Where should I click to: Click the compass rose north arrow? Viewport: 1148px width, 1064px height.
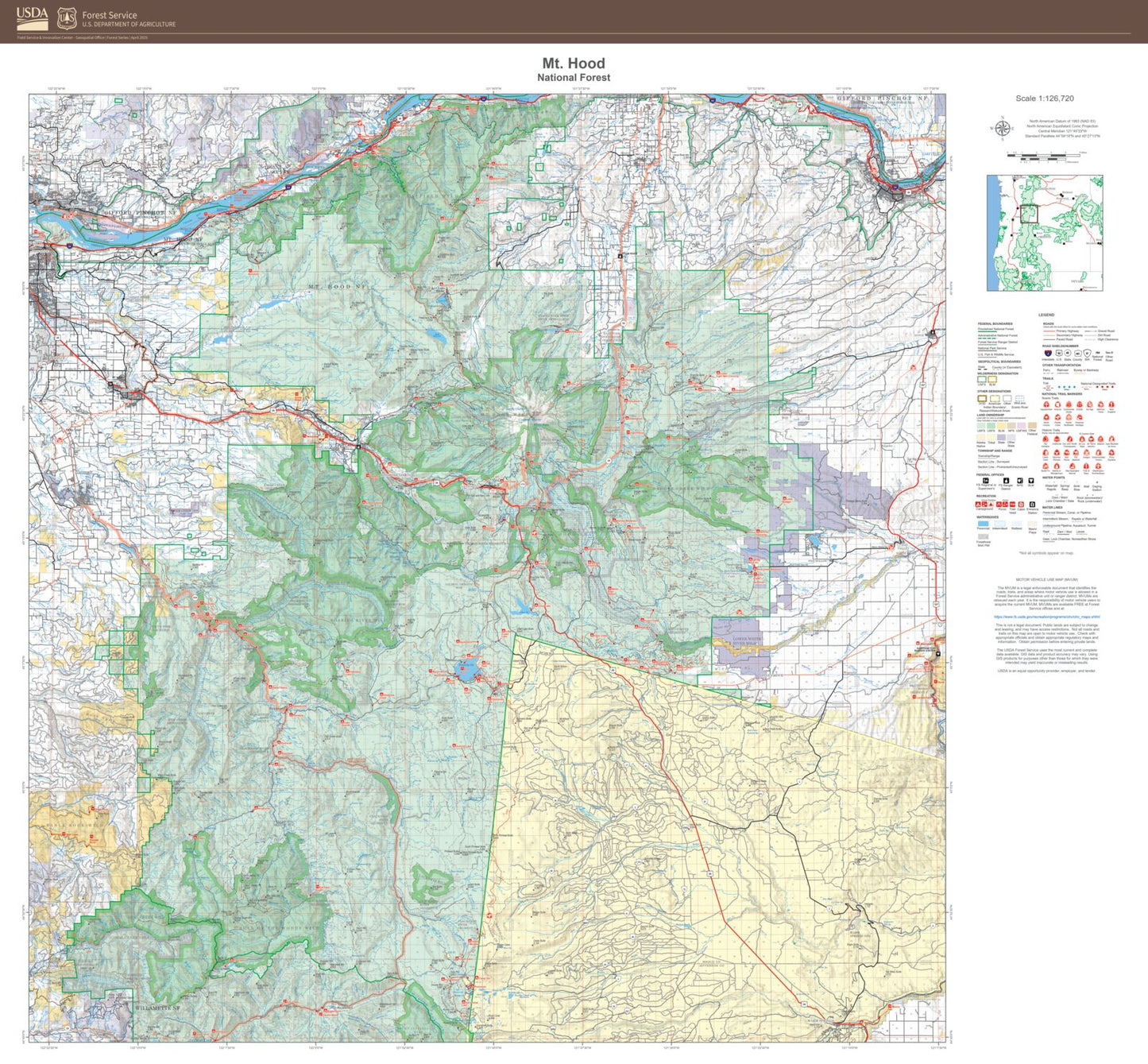[1003, 128]
